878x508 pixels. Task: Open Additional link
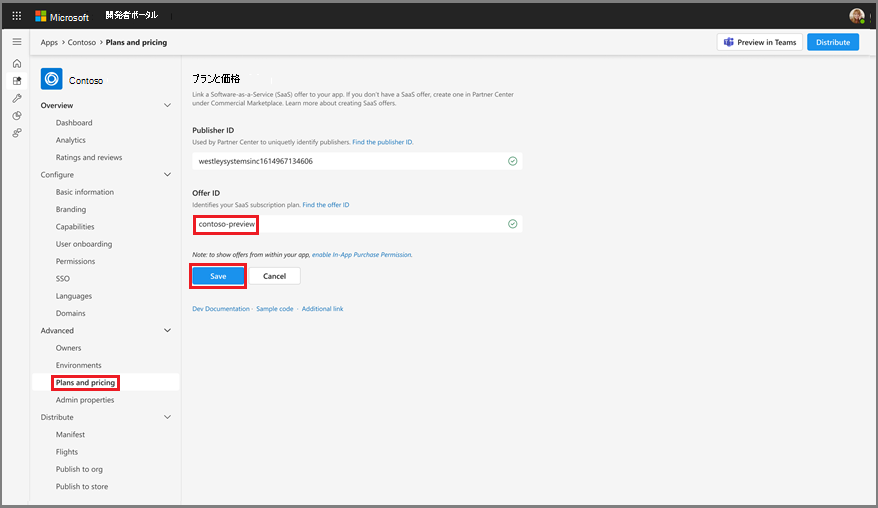(323, 309)
